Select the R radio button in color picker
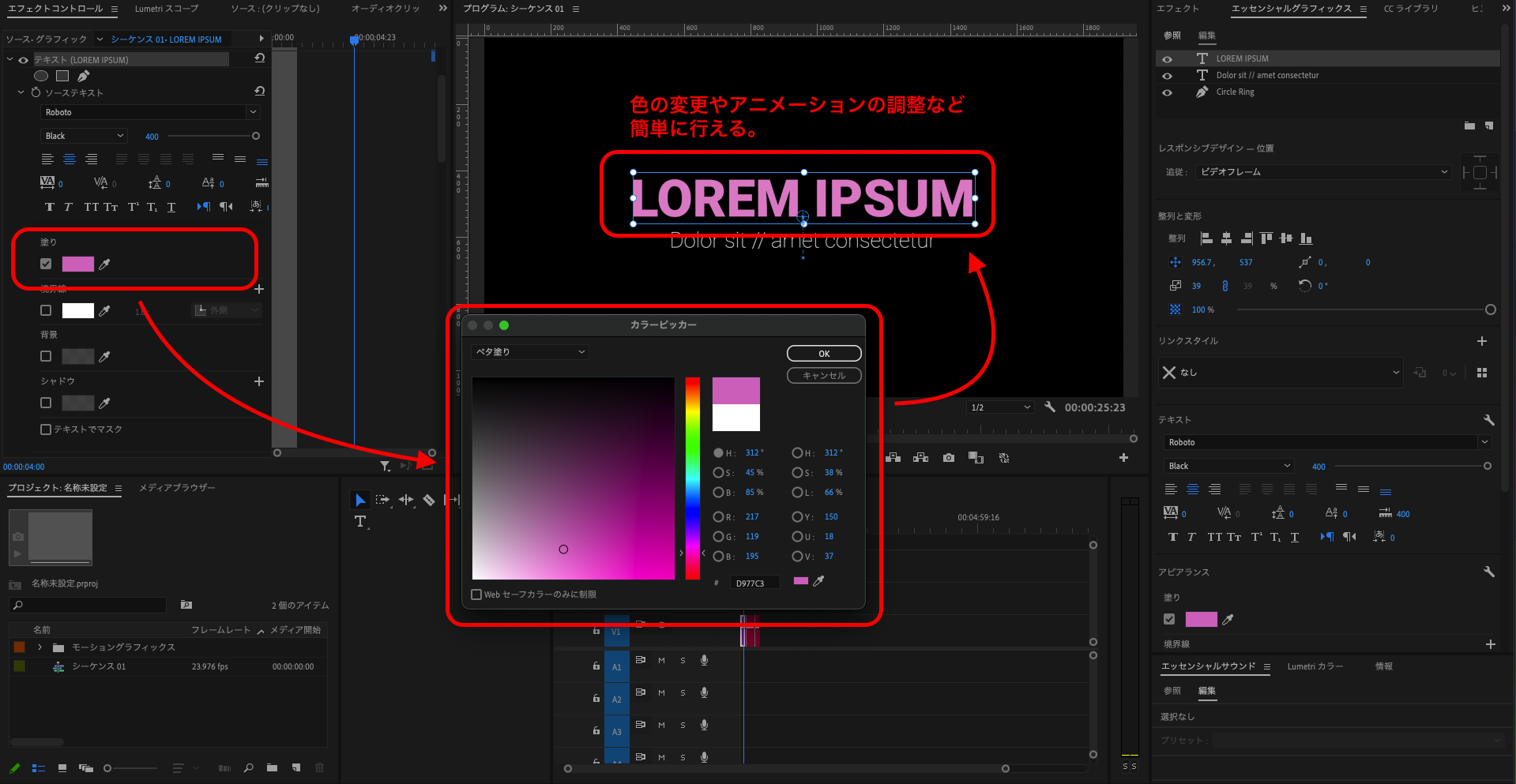Image resolution: width=1516 pixels, height=784 pixels. click(718, 517)
